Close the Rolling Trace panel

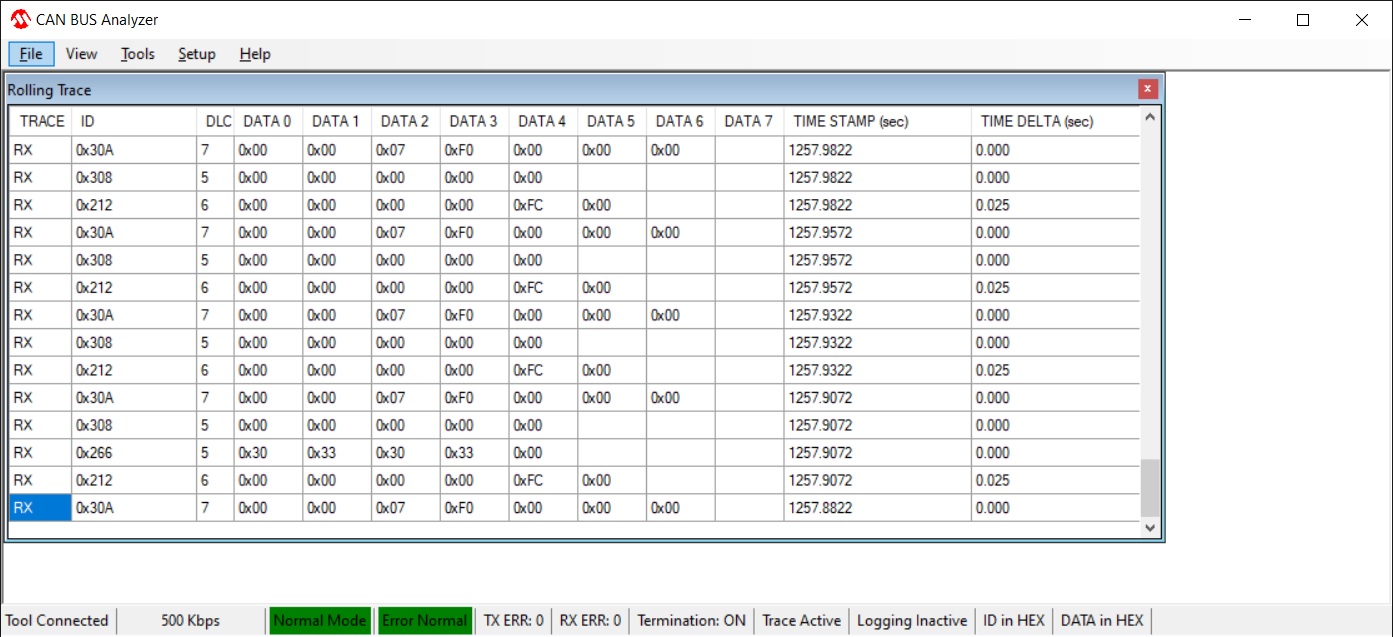1147,89
